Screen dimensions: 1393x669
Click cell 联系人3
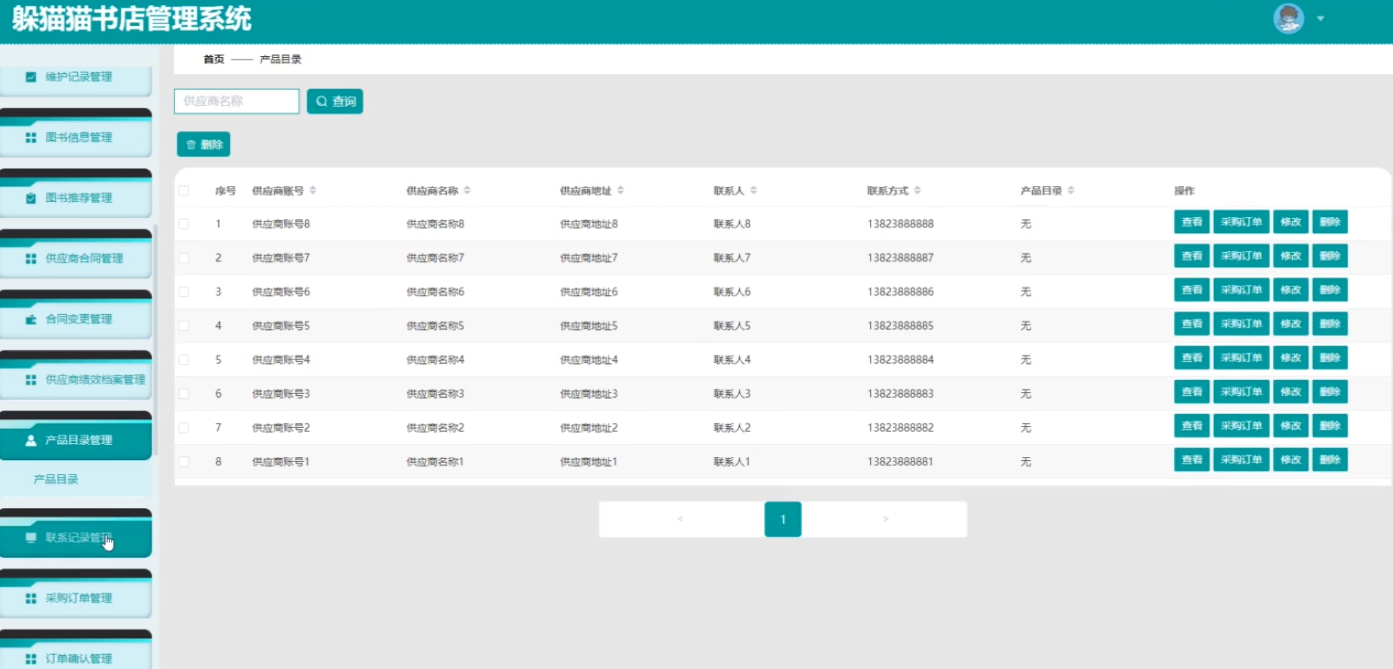[x=732, y=394]
